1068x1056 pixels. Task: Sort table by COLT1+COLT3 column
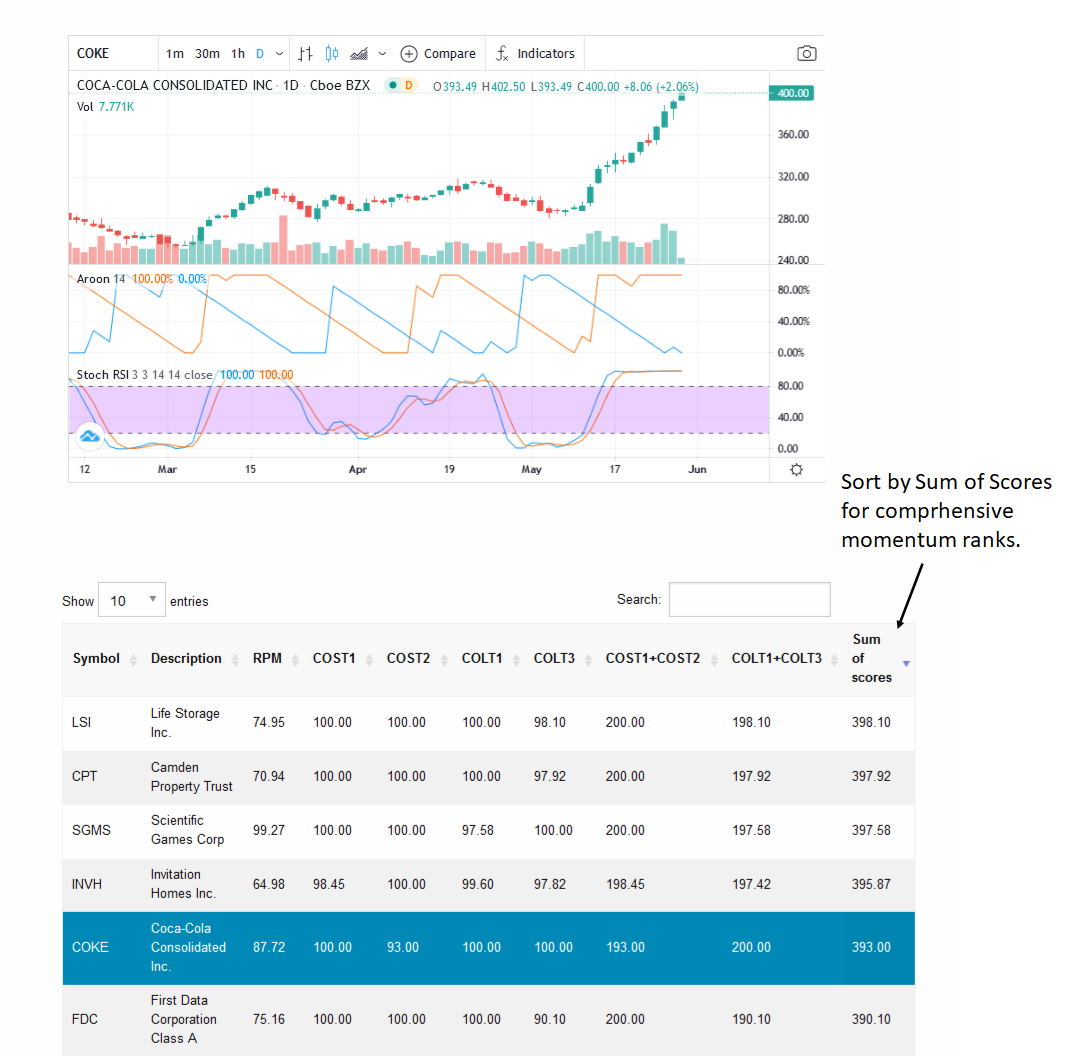coord(784,659)
